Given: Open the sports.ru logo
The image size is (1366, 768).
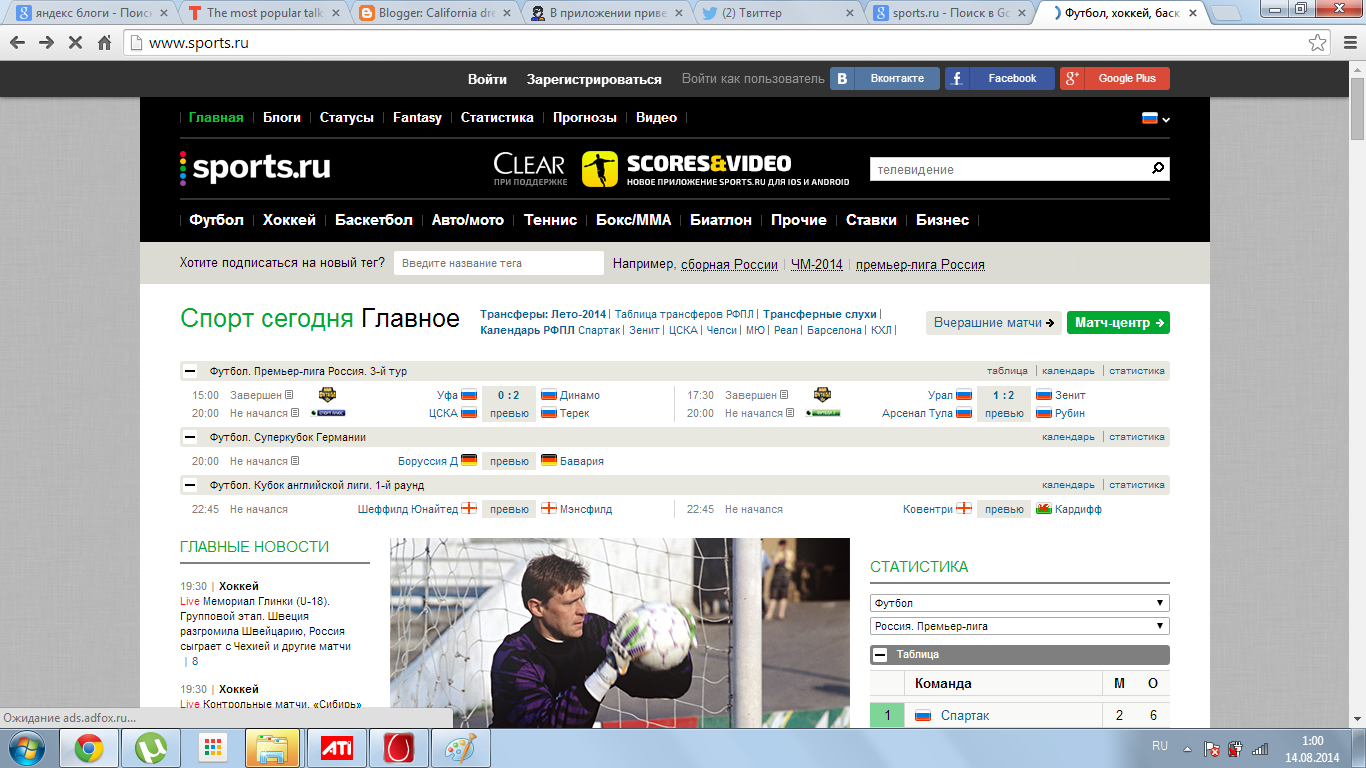Looking at the screenshot, I should 255,167.
